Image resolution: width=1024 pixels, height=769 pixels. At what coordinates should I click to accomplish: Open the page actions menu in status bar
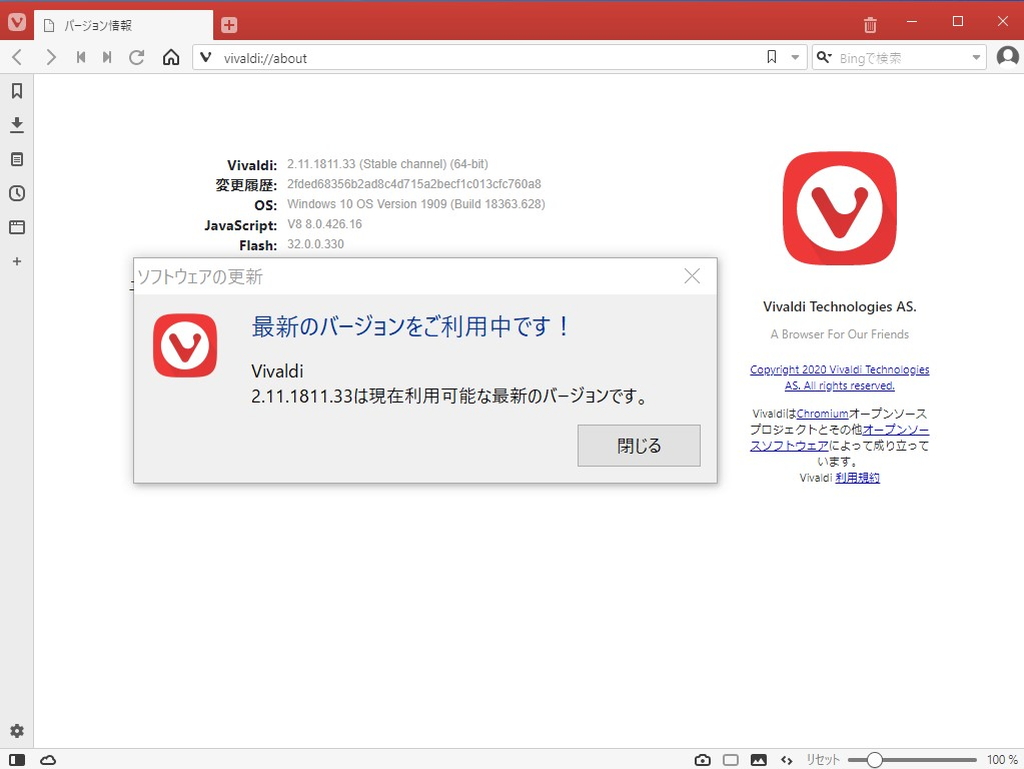point(787,760)
